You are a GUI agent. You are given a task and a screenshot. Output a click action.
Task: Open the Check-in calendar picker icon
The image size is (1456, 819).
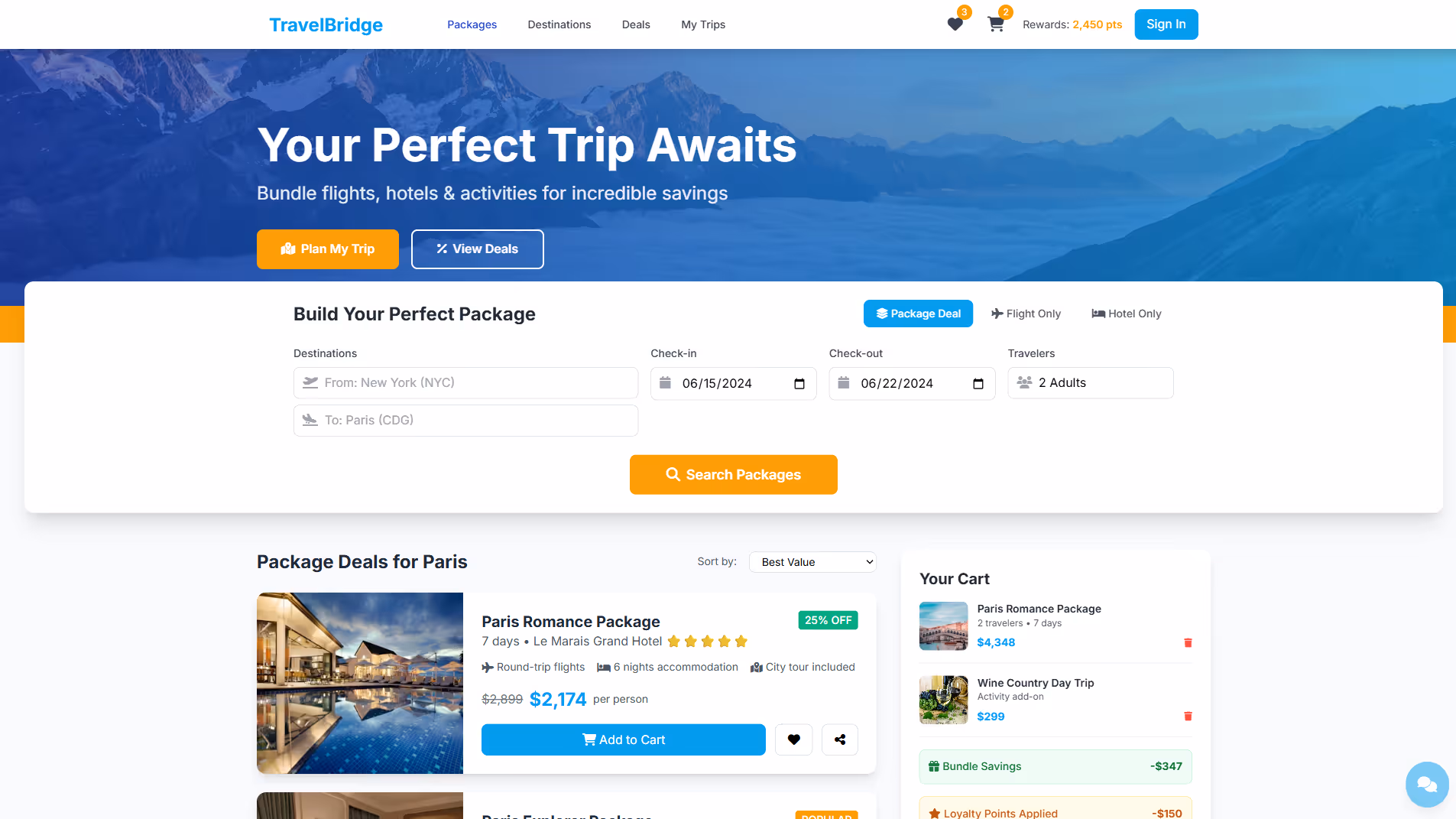[x=799, y=384]
